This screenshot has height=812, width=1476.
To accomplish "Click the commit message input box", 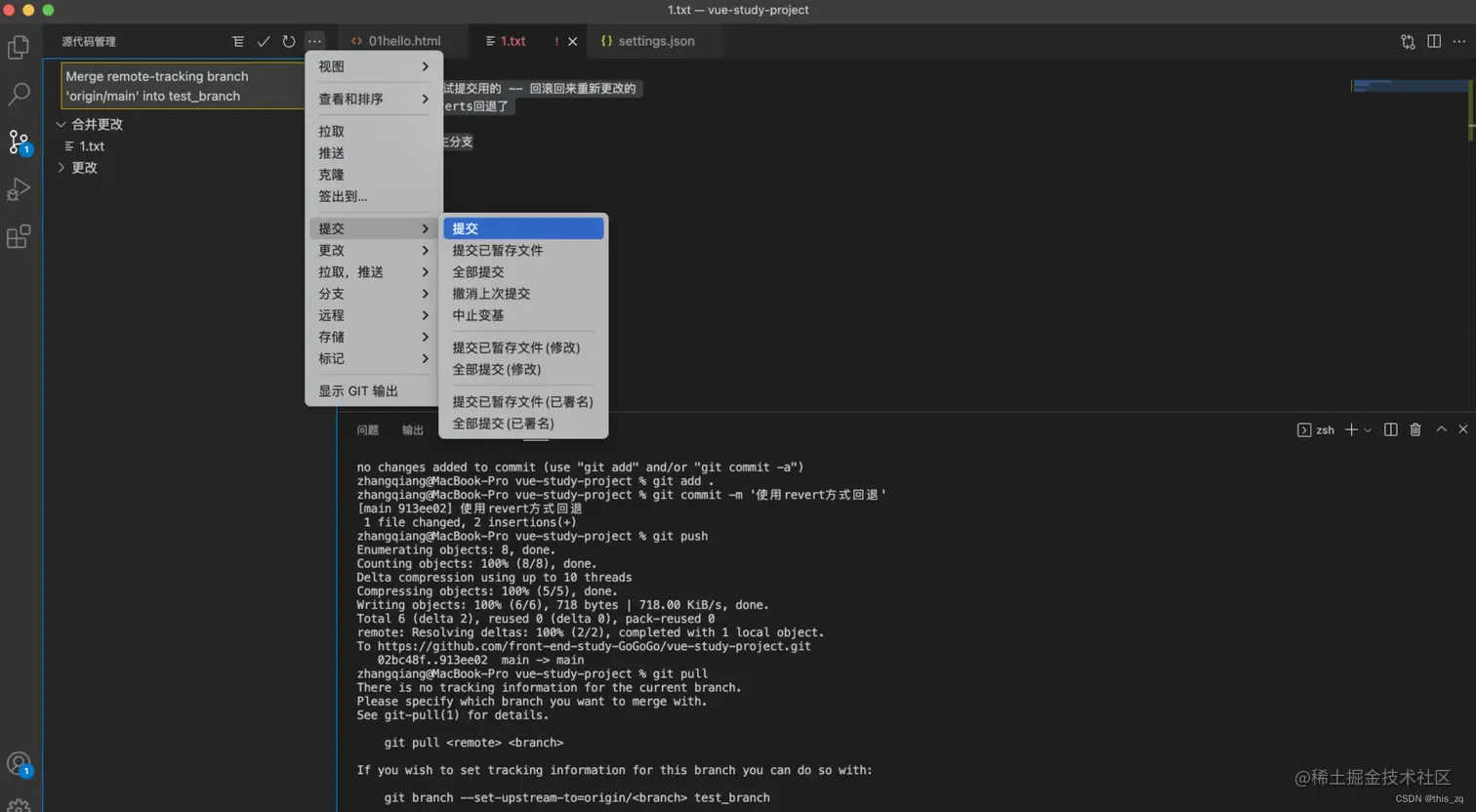I will coord(183,86).
